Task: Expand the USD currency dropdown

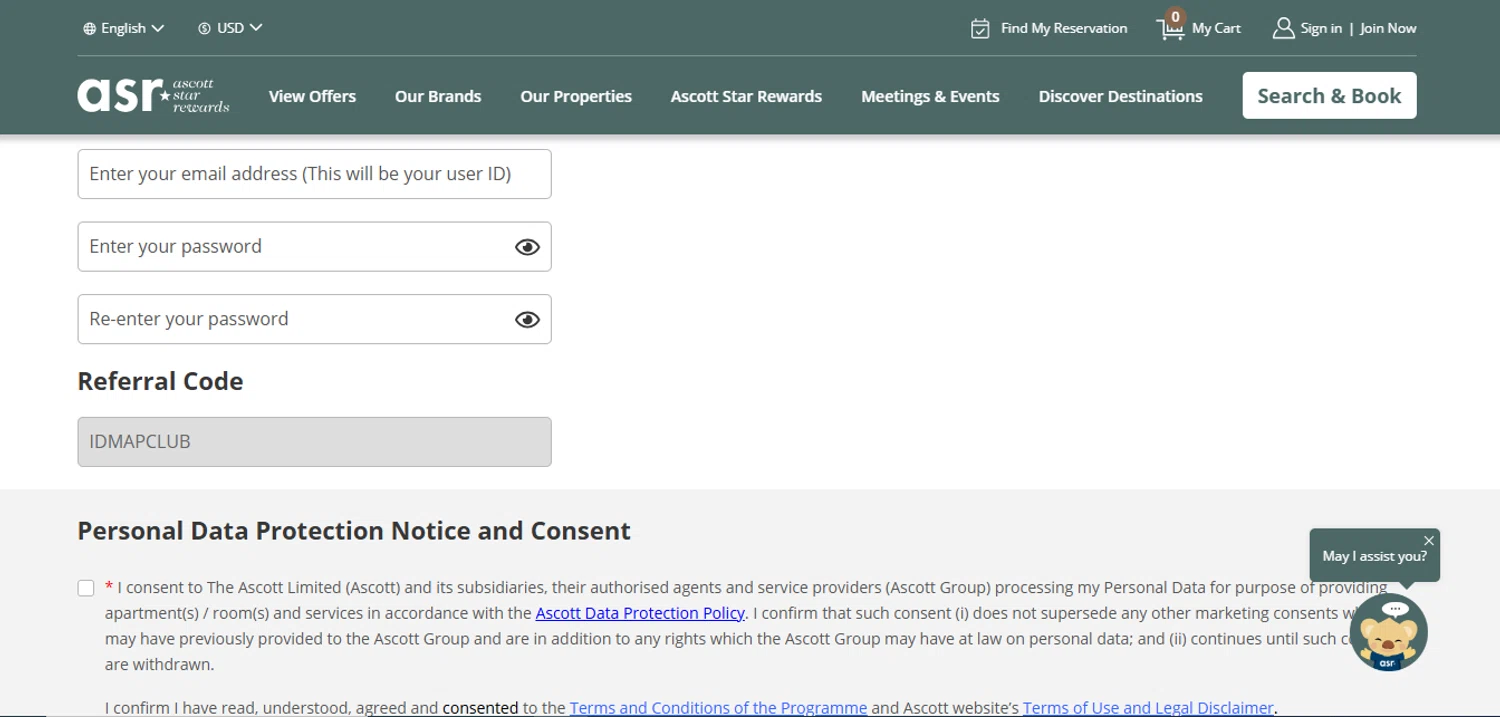Action: coord(230,28)
